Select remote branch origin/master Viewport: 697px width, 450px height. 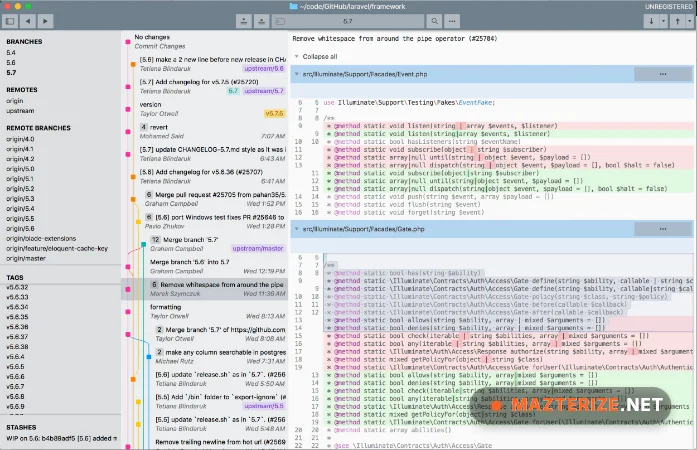[x=26, y=258]
